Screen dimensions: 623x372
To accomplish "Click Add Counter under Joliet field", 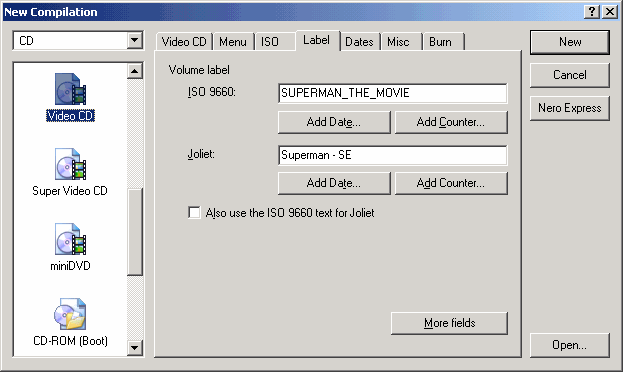I will 451,183.
